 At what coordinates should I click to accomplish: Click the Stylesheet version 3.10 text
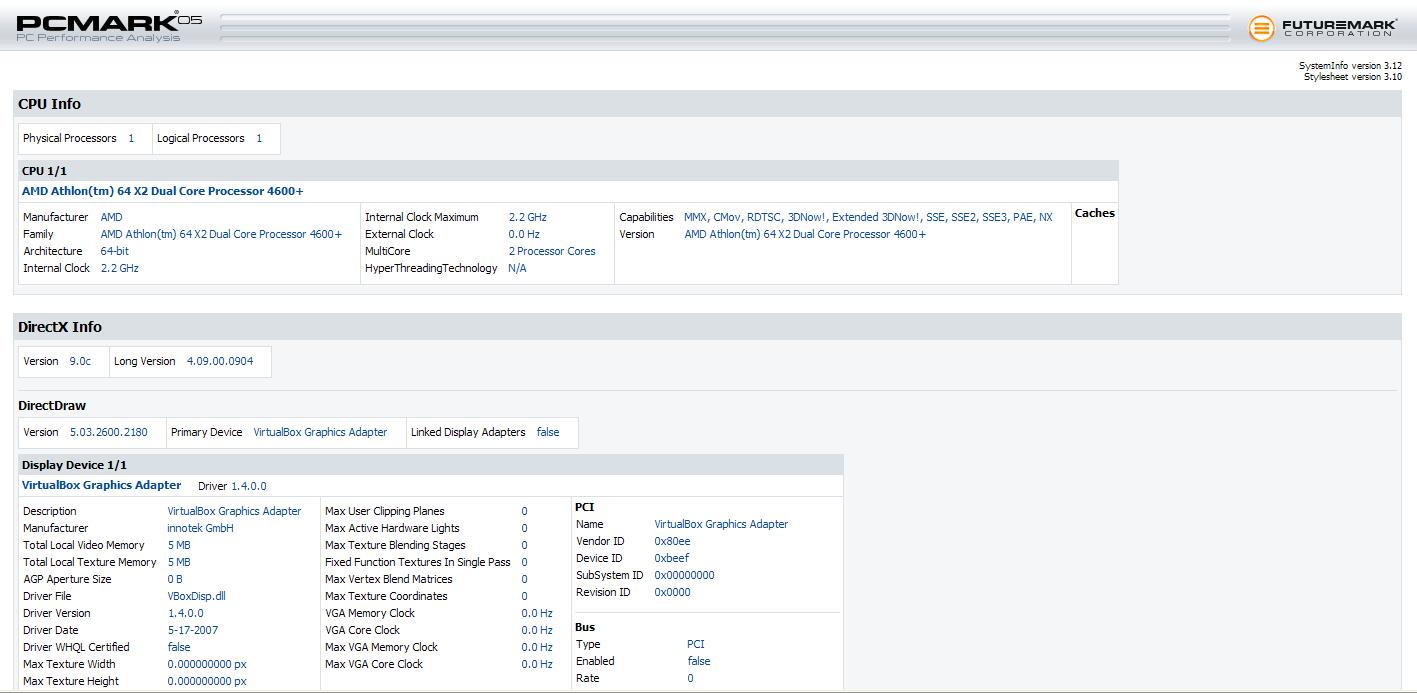1353,77
